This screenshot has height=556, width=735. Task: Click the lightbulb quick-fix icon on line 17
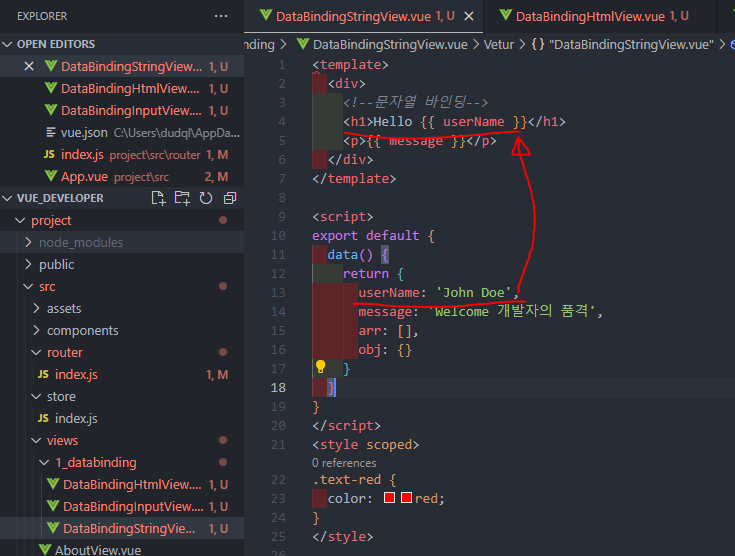pyautogui.click(x=321, y=367)
